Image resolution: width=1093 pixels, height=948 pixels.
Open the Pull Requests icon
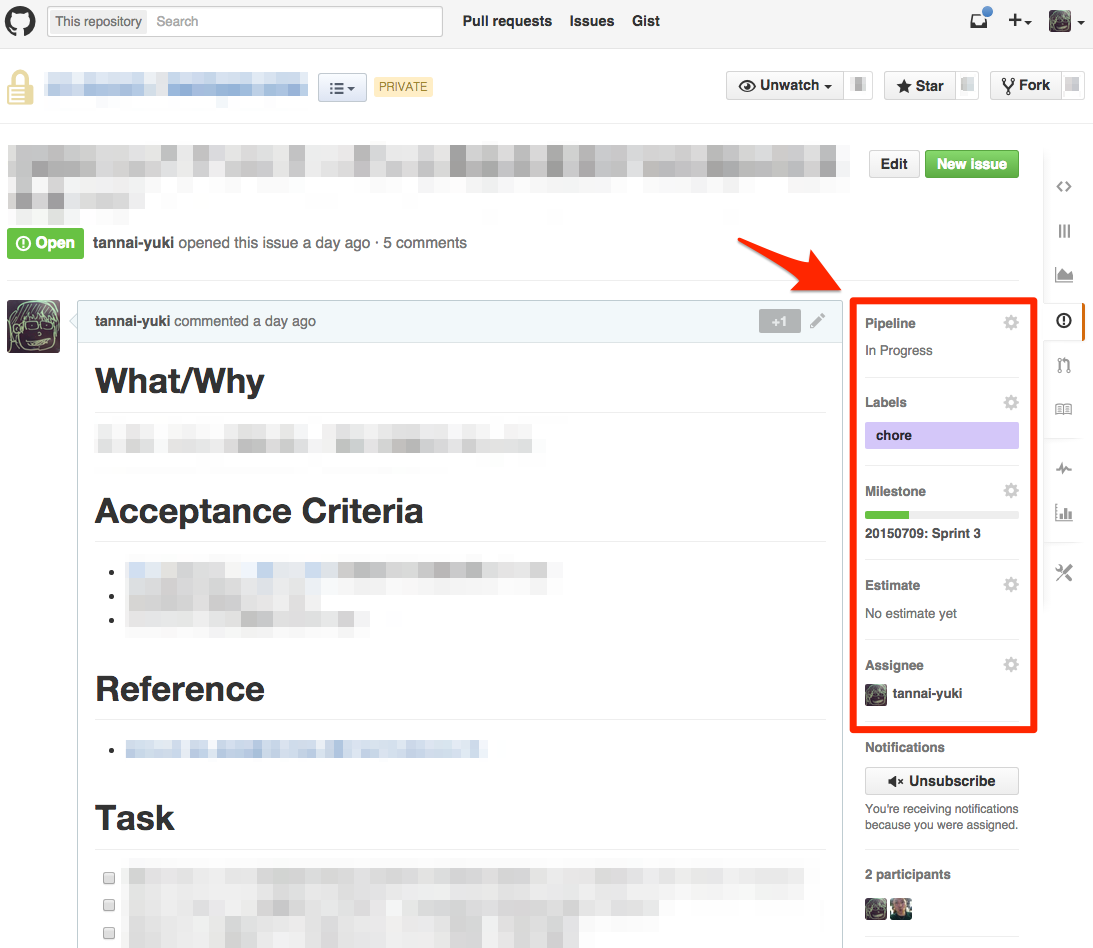point(1063,365)
